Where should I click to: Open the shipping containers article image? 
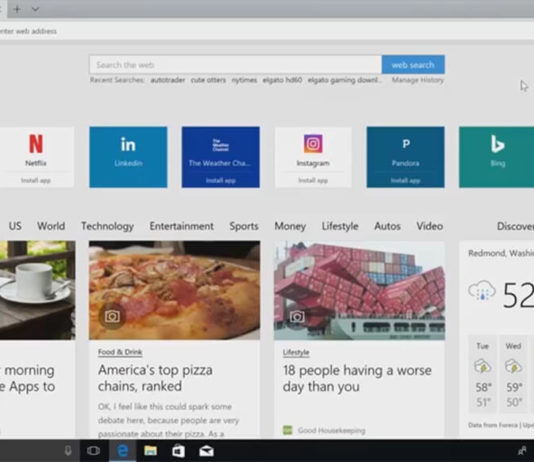(359, 290)
